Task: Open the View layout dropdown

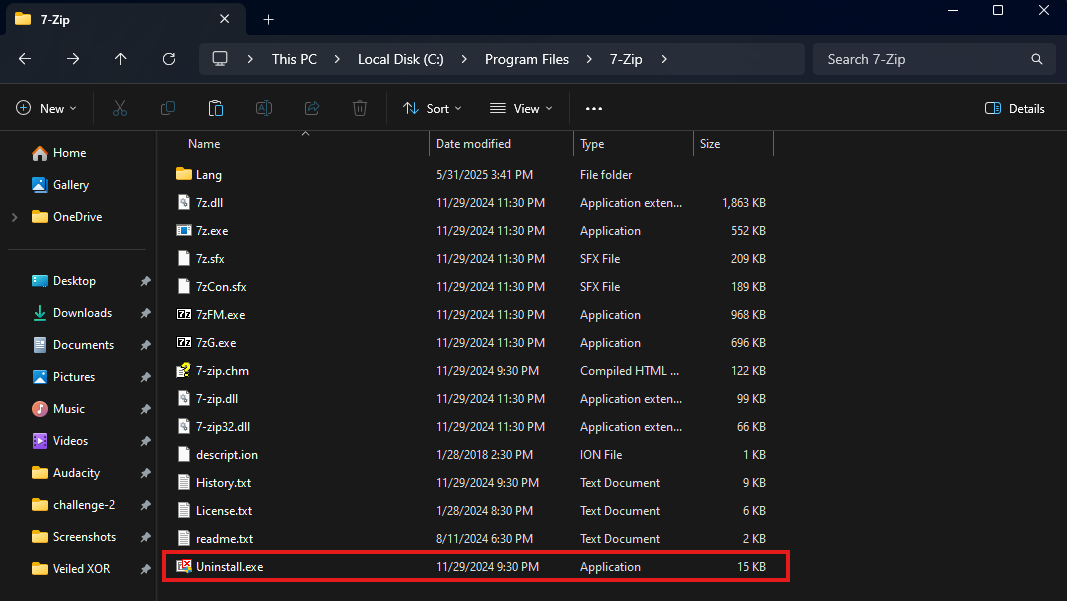Action: (521, 108)
